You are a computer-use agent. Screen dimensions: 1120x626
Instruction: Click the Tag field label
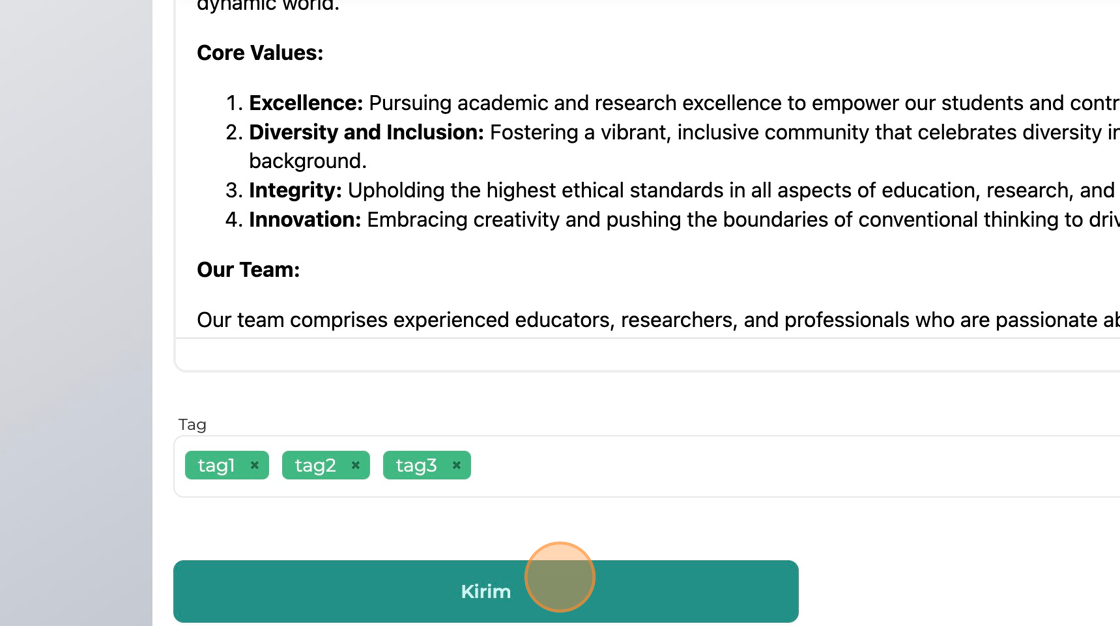point(192,424)
